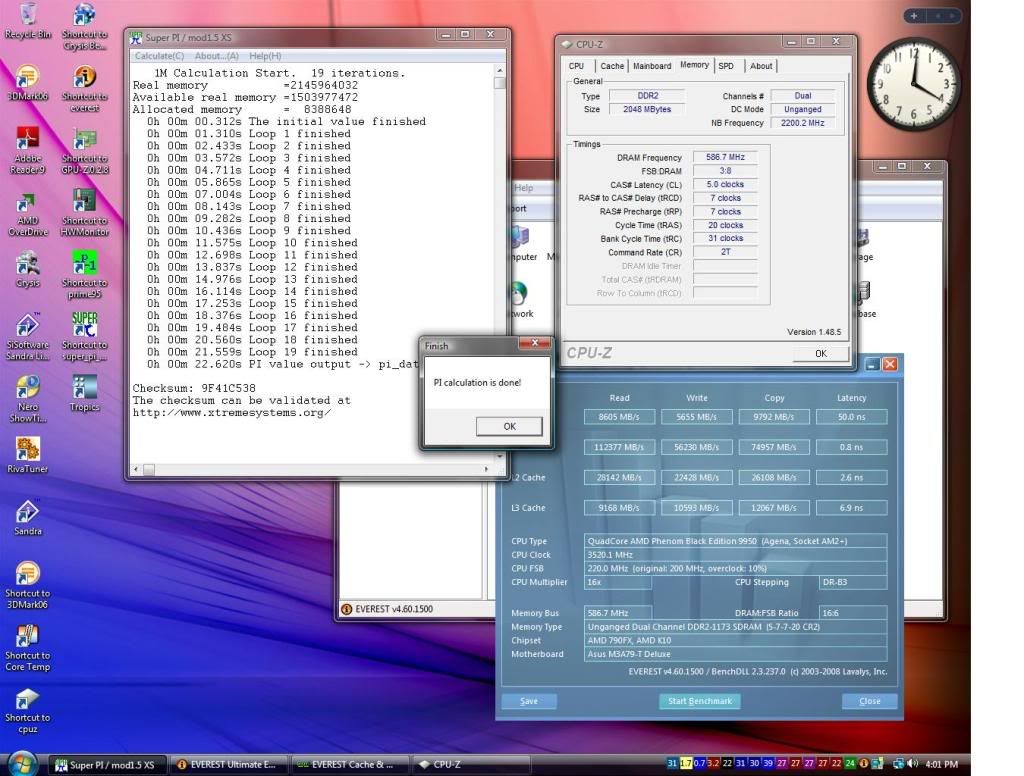The height and width of the screenshot is (776, 1024).
Task: Open About...(A) menu in Super PI
Action: point(217,56)
